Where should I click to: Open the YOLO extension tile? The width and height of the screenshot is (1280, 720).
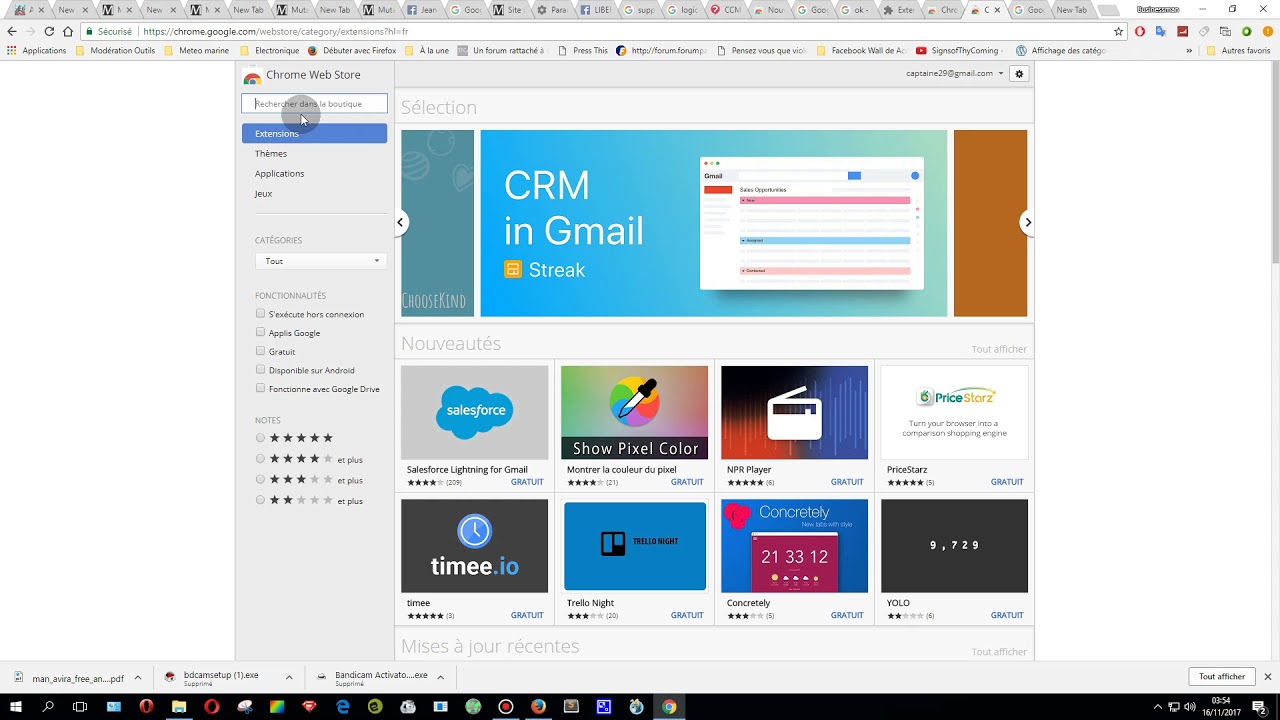pyautogui.click(x=954, y=560)
